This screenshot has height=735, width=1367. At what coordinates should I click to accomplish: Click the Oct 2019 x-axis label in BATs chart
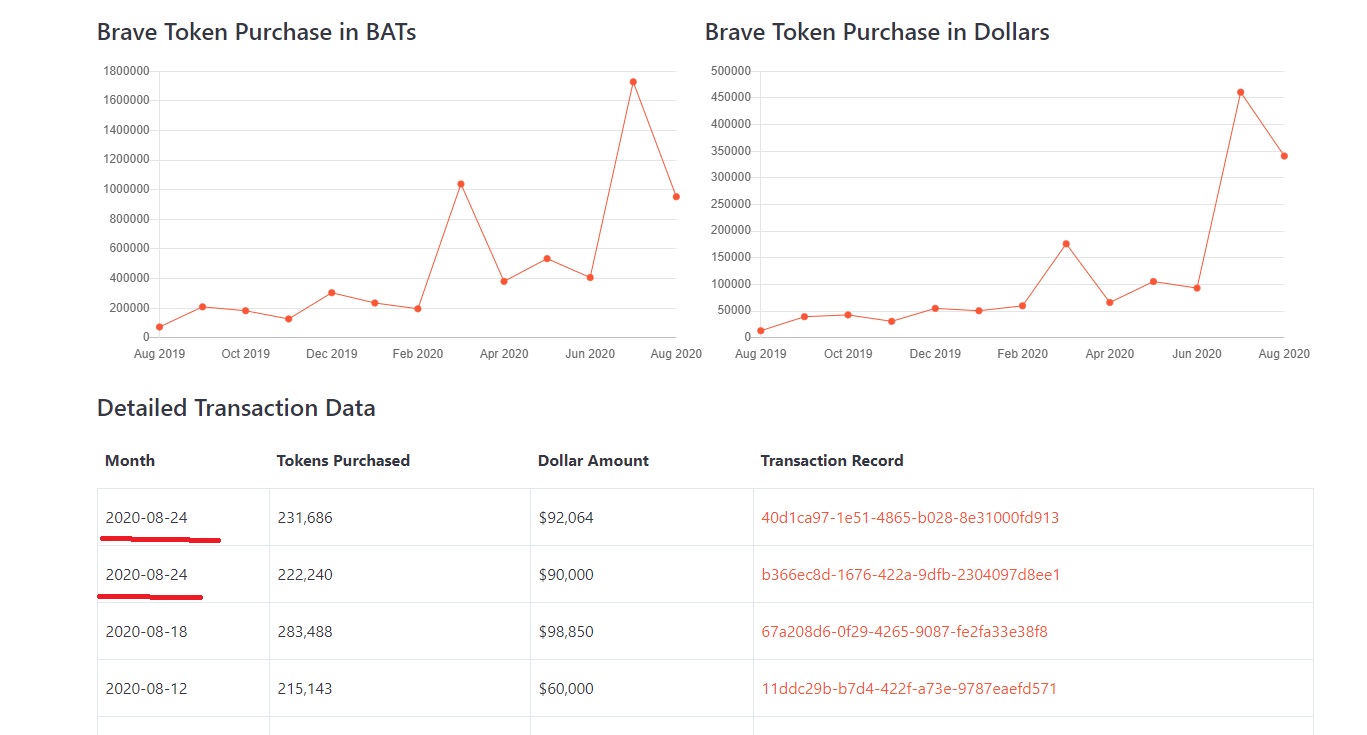click(245, 354)
